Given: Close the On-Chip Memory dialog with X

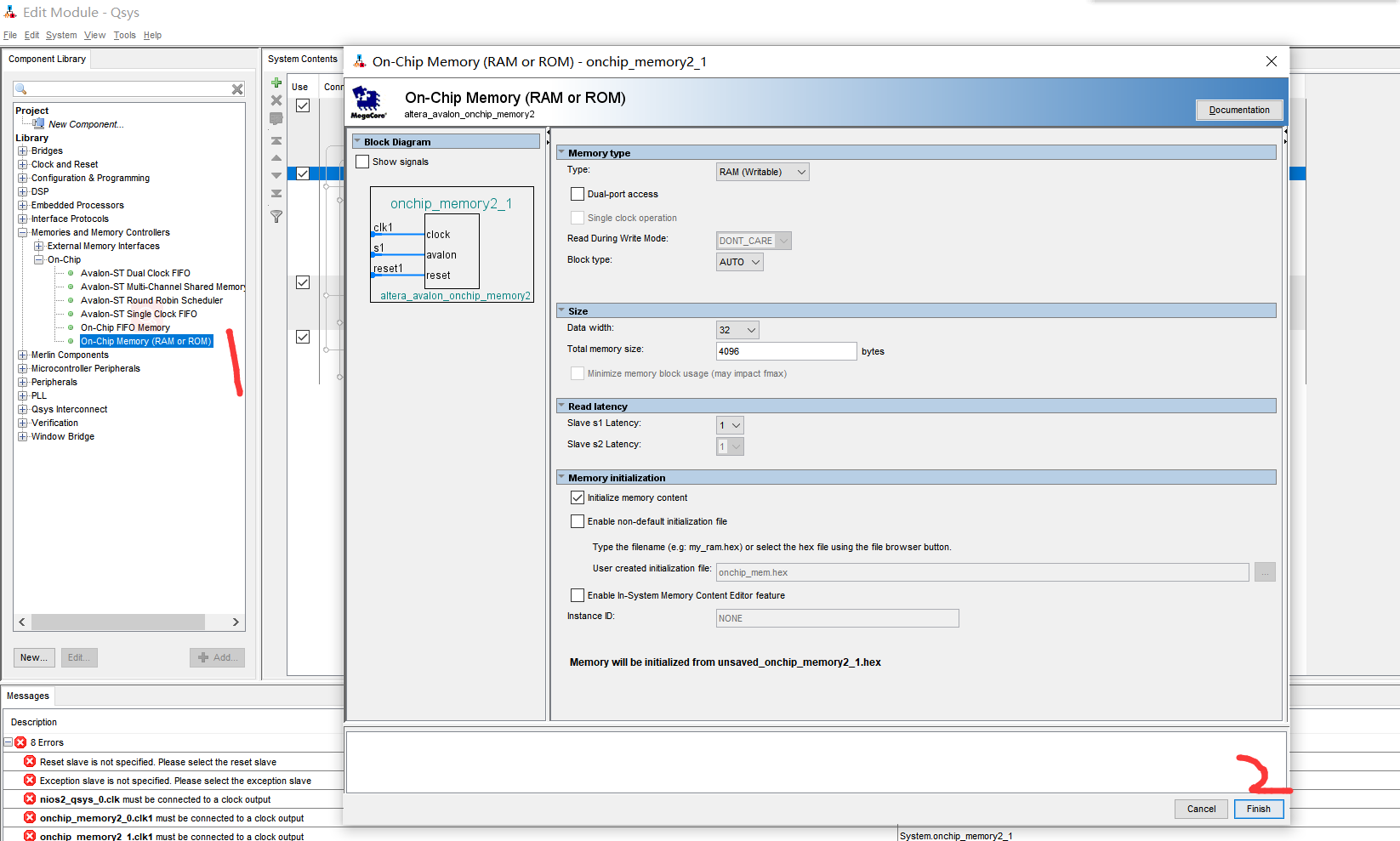Looking at the screenshot, I should click(x=1272, y=61).
